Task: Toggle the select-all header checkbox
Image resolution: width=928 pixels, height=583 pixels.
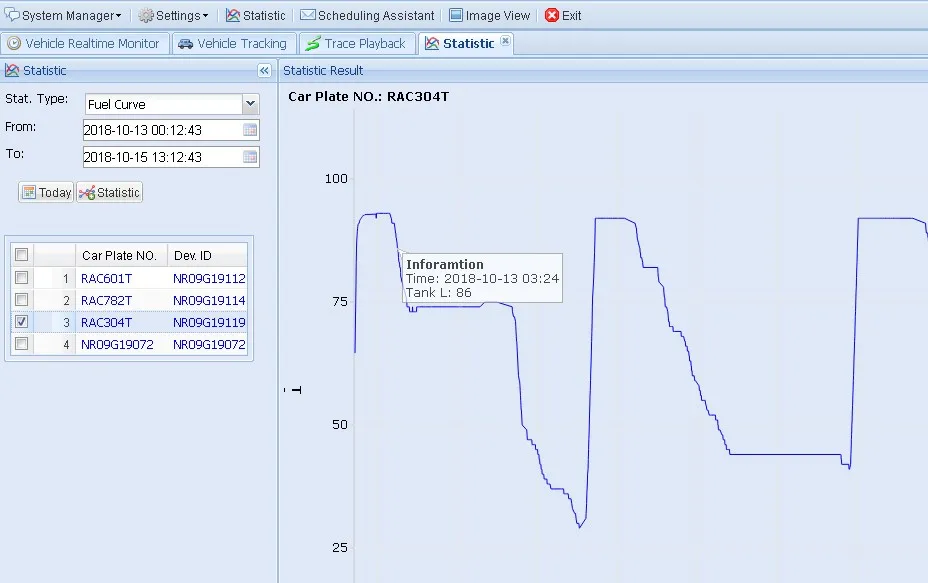Action: (x=22, y=255)
